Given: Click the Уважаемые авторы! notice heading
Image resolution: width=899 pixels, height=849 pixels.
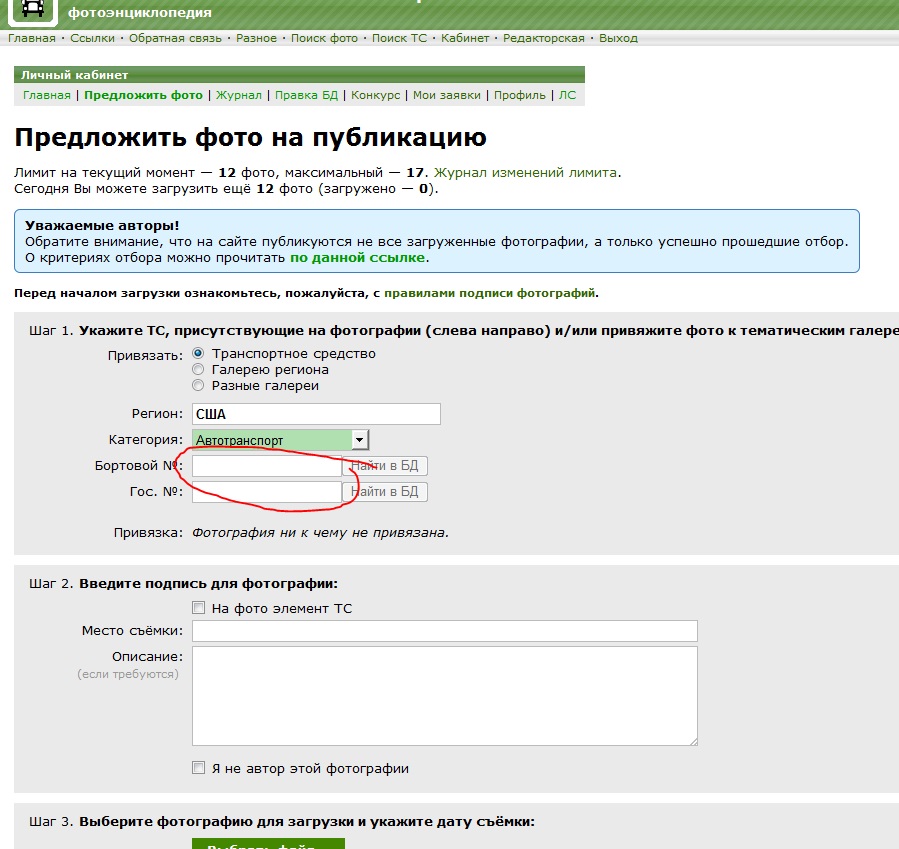Looking at the screenshot, I should pyautogui.click(x=102, y=226).
